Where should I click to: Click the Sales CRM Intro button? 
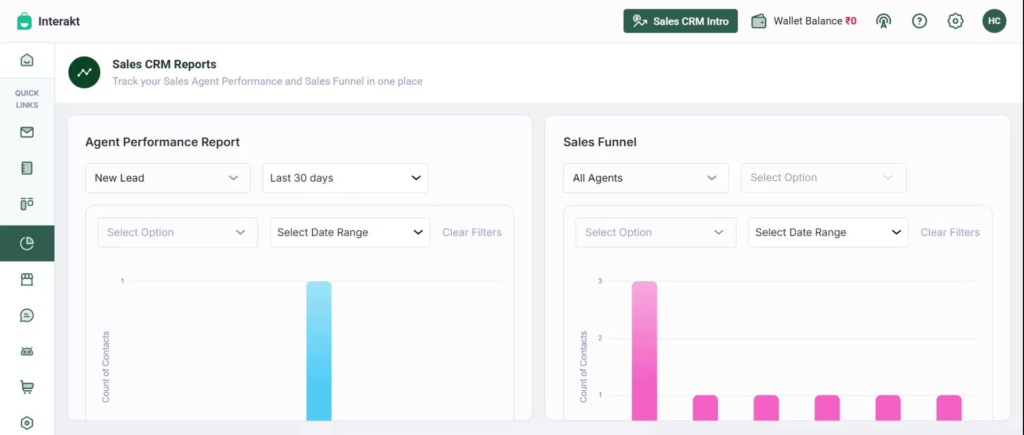click(680, 21)
